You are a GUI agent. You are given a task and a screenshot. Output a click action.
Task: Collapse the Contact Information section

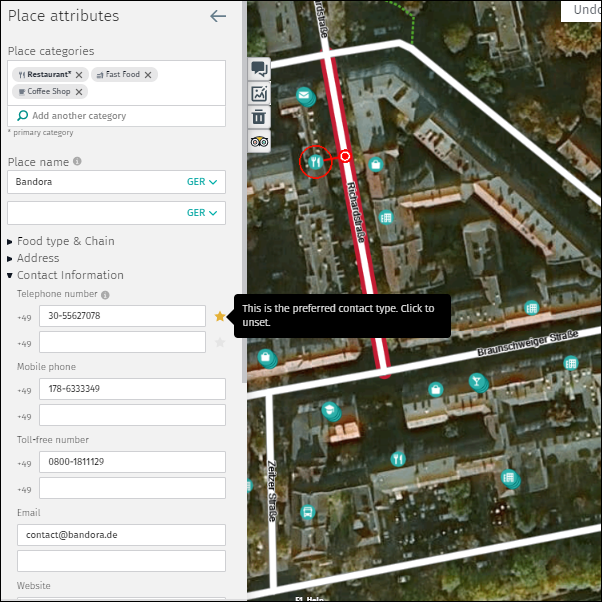click(x=66, y=275)
